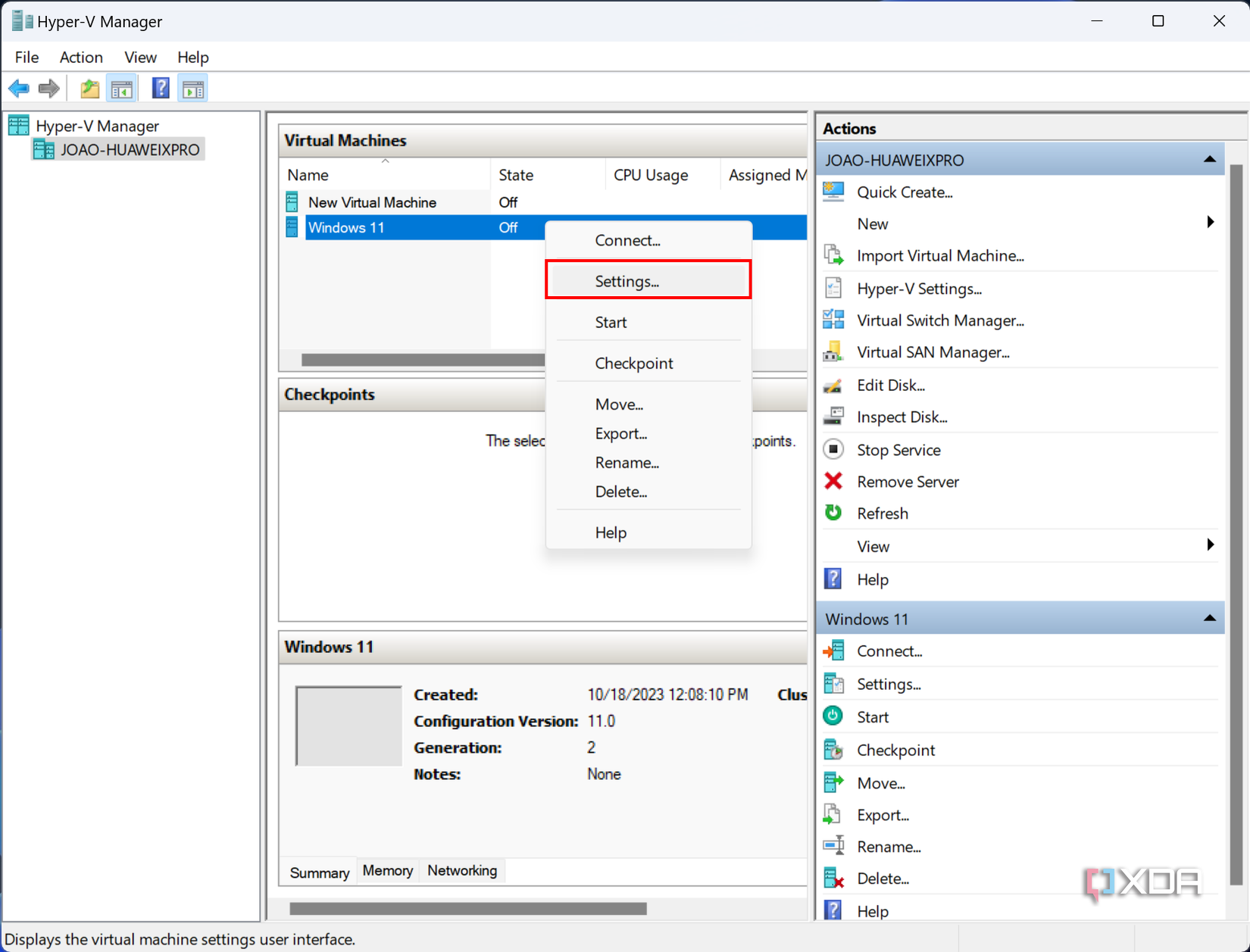
Task: Open Virtual SAN Manager
Action: (933, 352)
